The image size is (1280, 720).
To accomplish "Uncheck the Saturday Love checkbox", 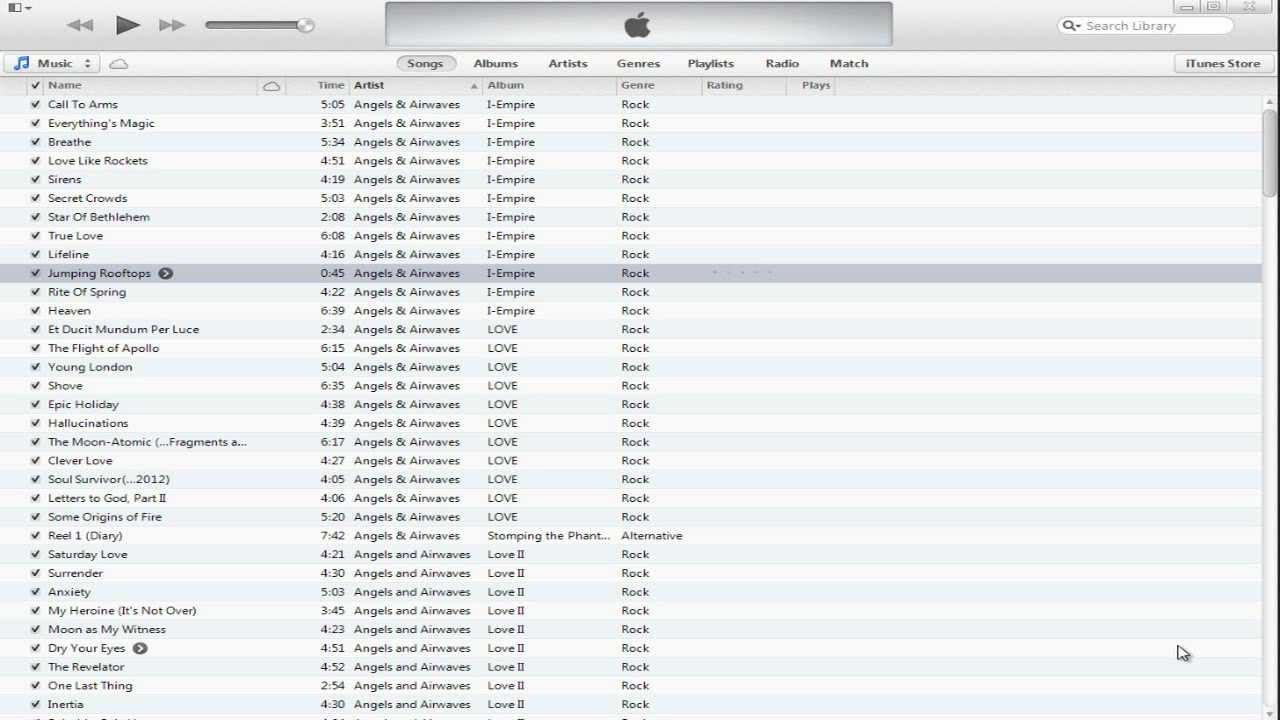I will click(x=36, y=554).
